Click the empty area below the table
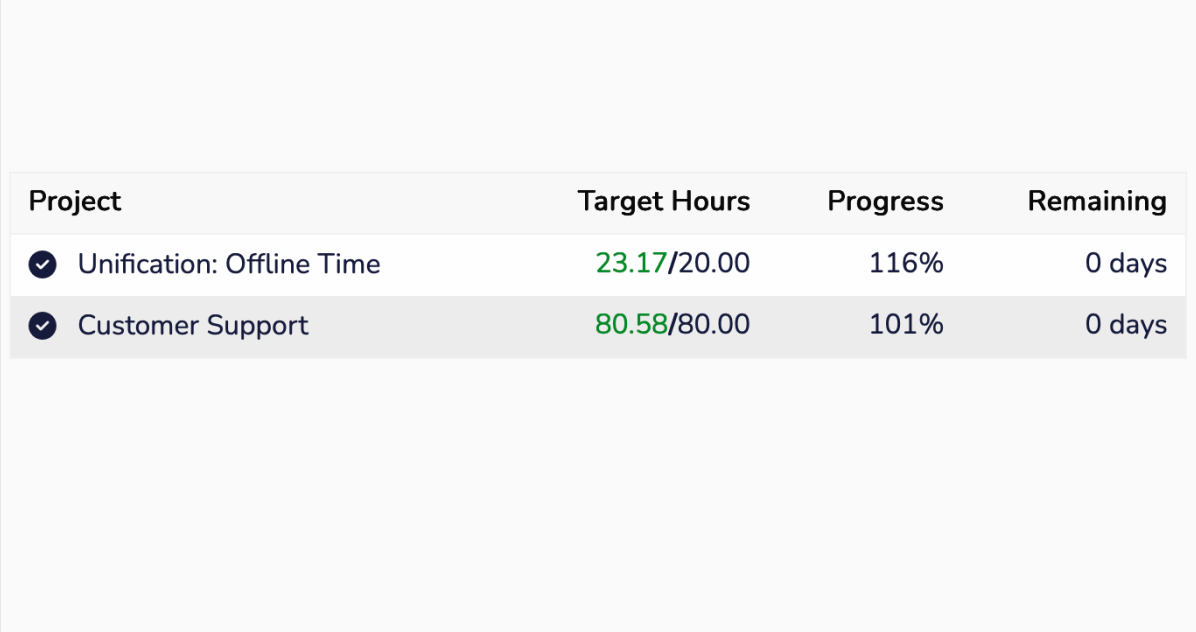This screenshot has width=1196, height=632. pos(598,490)
